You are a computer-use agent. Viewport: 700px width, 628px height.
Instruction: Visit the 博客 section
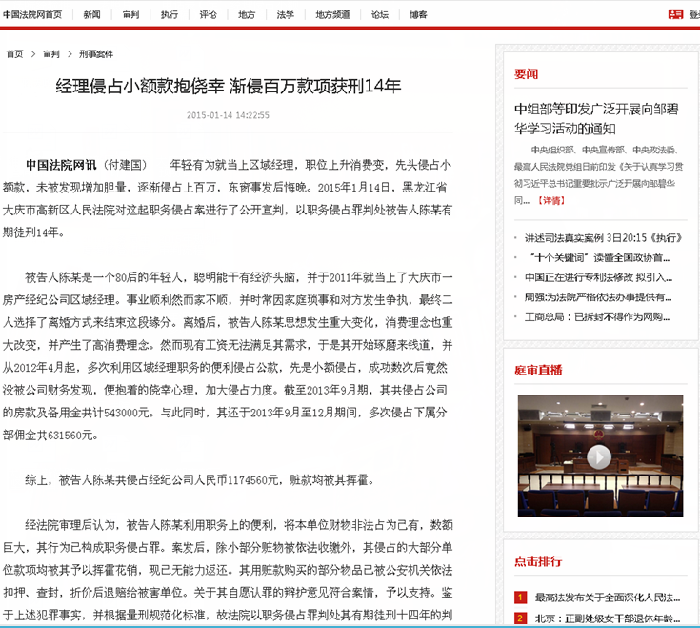click(418, 15)
